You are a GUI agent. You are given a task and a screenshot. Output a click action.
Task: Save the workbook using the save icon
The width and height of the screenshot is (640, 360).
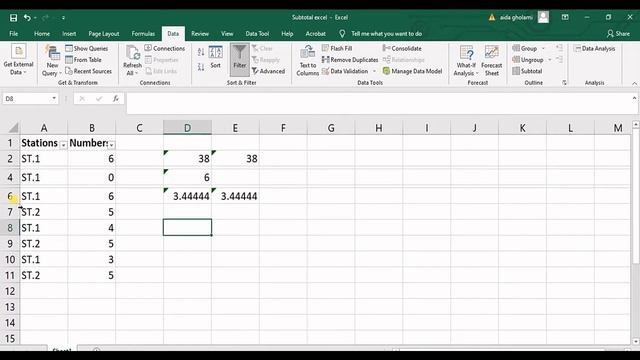[x=13, y=18]
